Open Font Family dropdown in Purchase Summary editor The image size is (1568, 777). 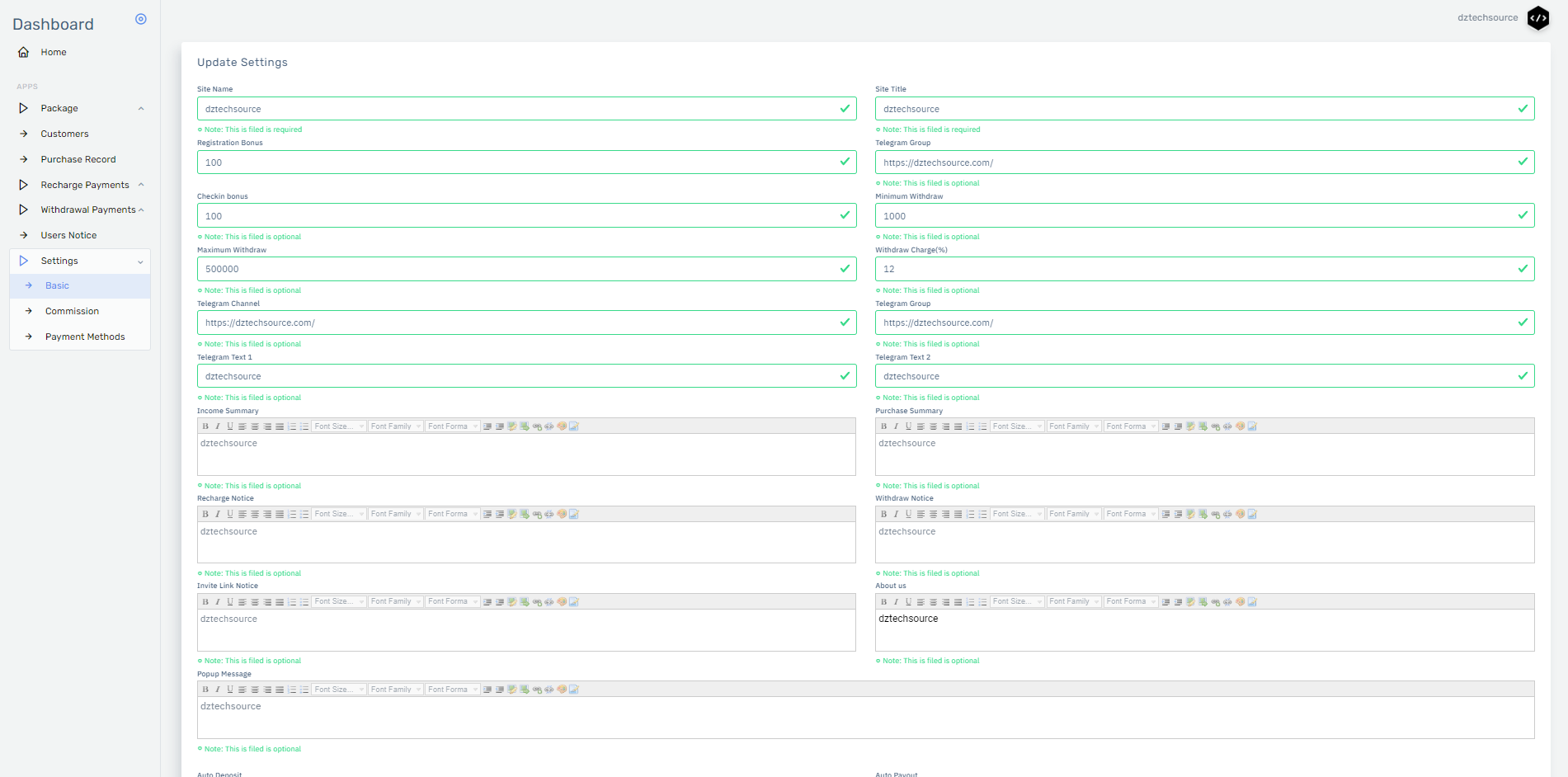[1074, 426]
